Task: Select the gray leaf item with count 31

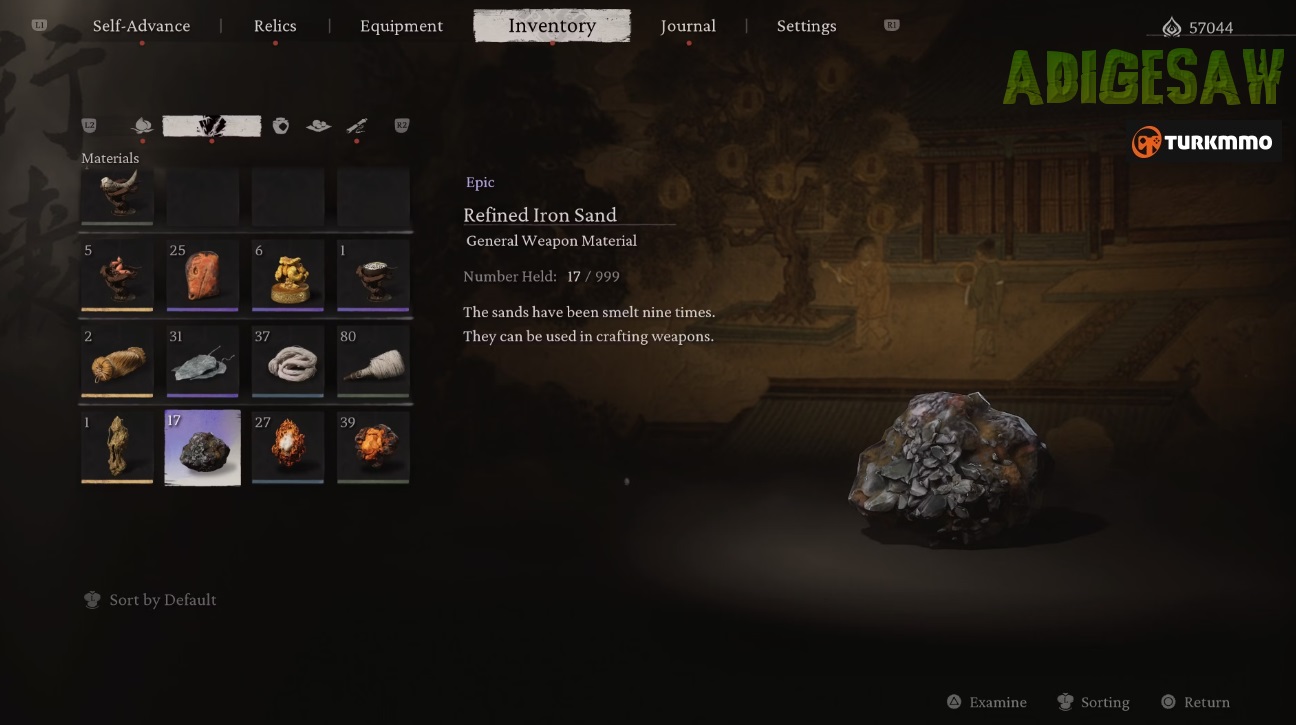Action: (x=203, y=361)
